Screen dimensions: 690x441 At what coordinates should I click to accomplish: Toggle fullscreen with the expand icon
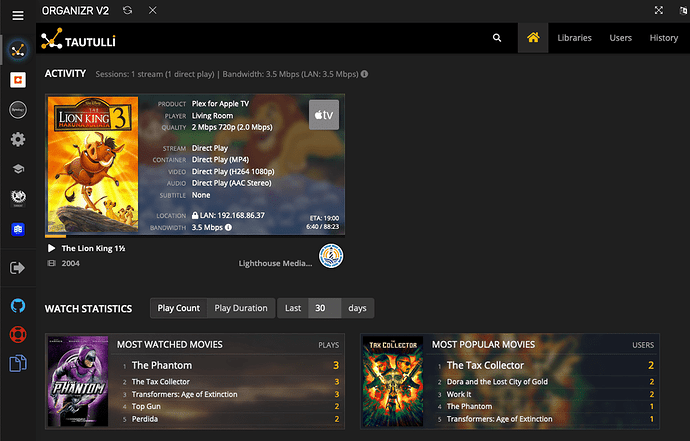[x=659, y=10]
